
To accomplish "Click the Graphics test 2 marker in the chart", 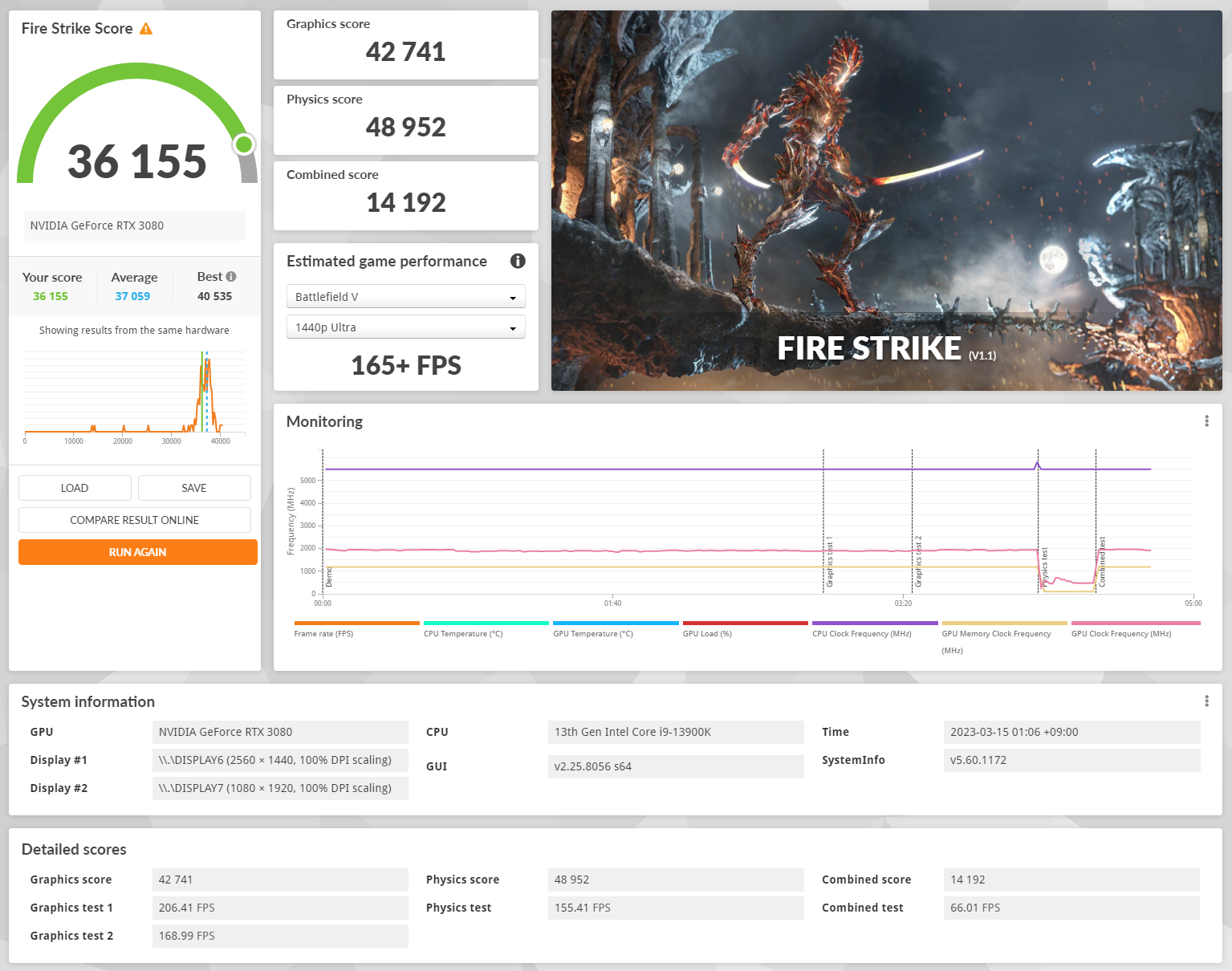I will click(919, 562).
